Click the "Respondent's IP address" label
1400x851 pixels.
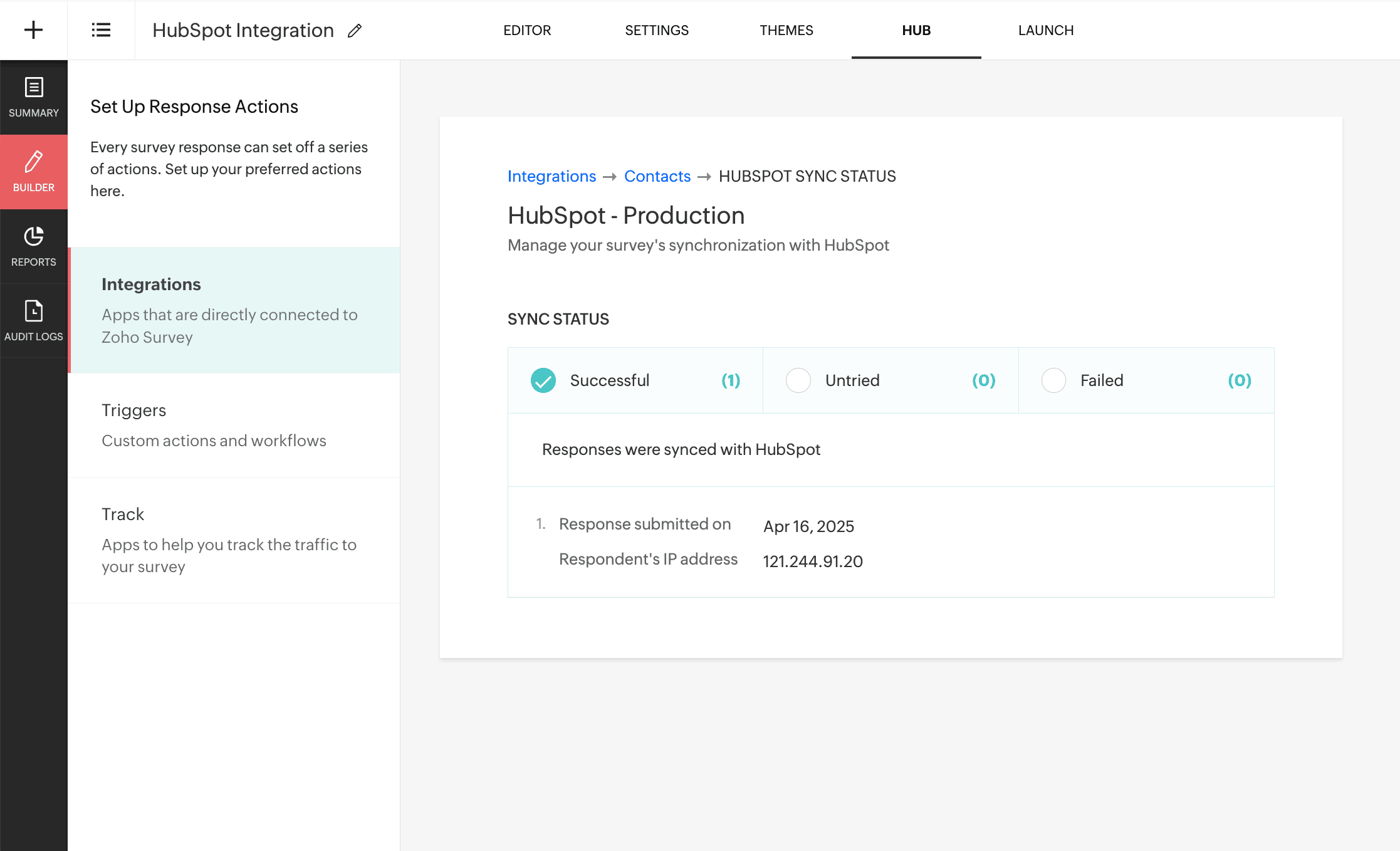pyautogui.click(x=648, y=559)
